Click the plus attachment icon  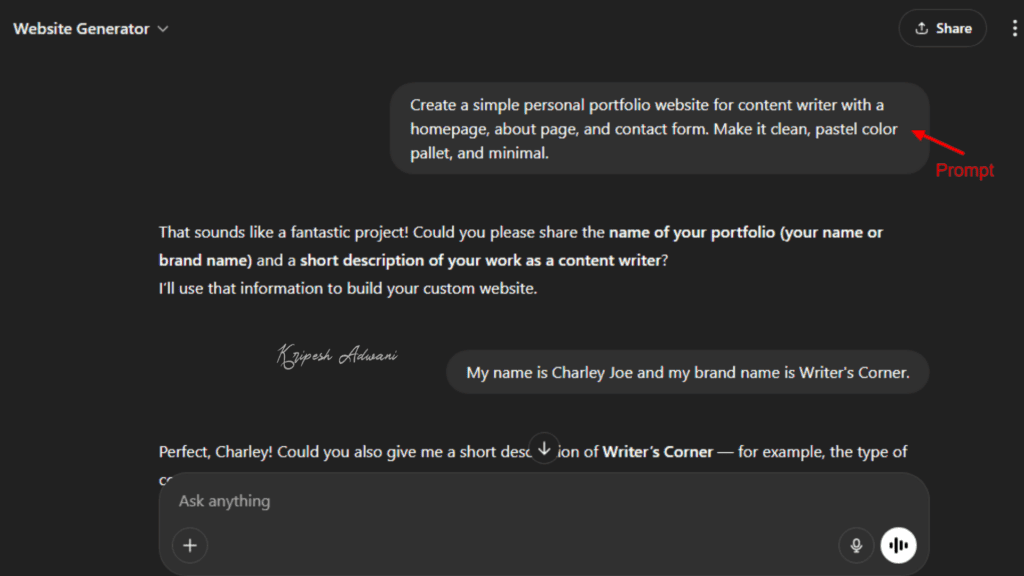coord(190,545)
